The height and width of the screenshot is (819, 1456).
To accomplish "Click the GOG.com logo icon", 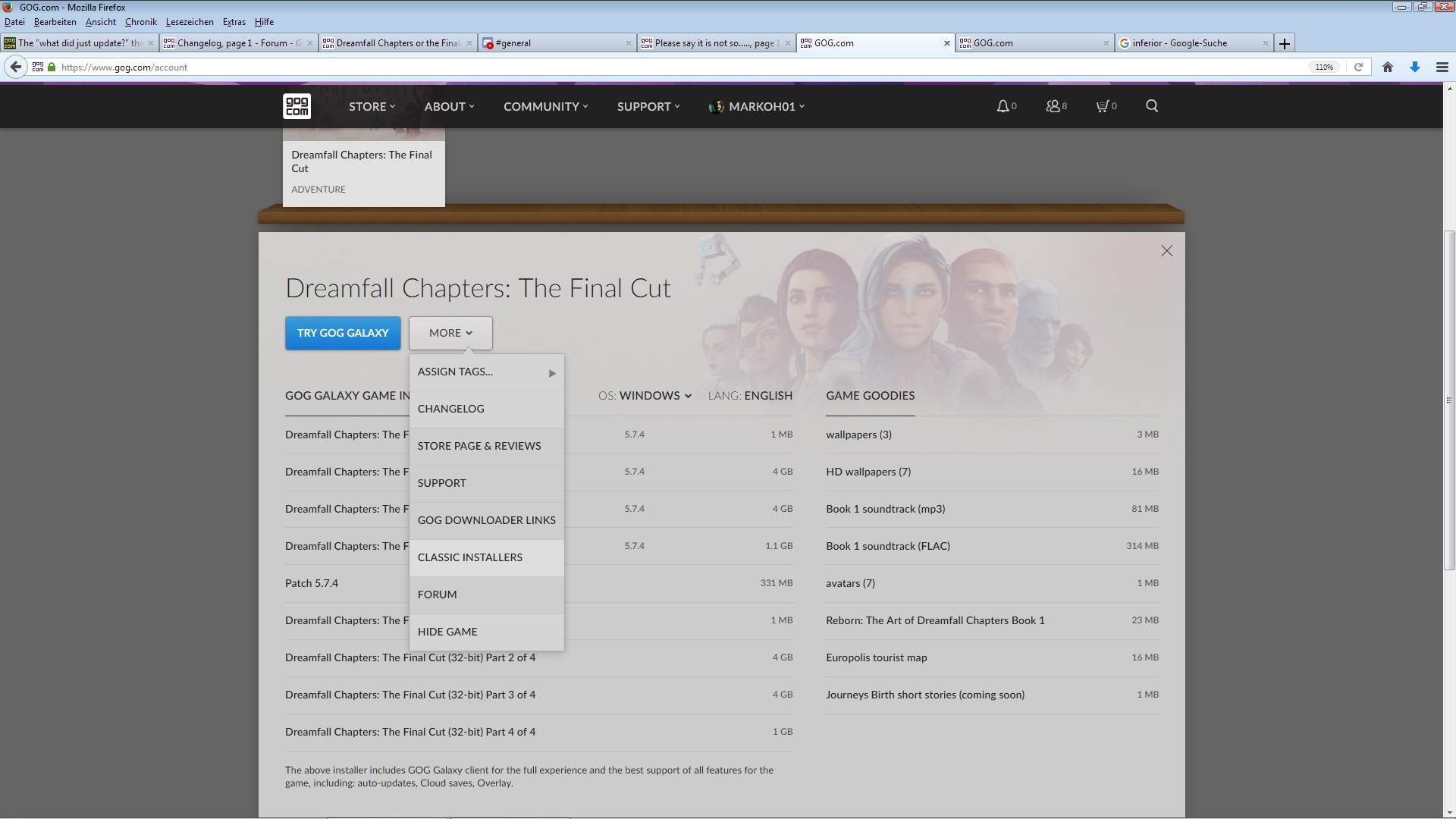I will (297, 106).
